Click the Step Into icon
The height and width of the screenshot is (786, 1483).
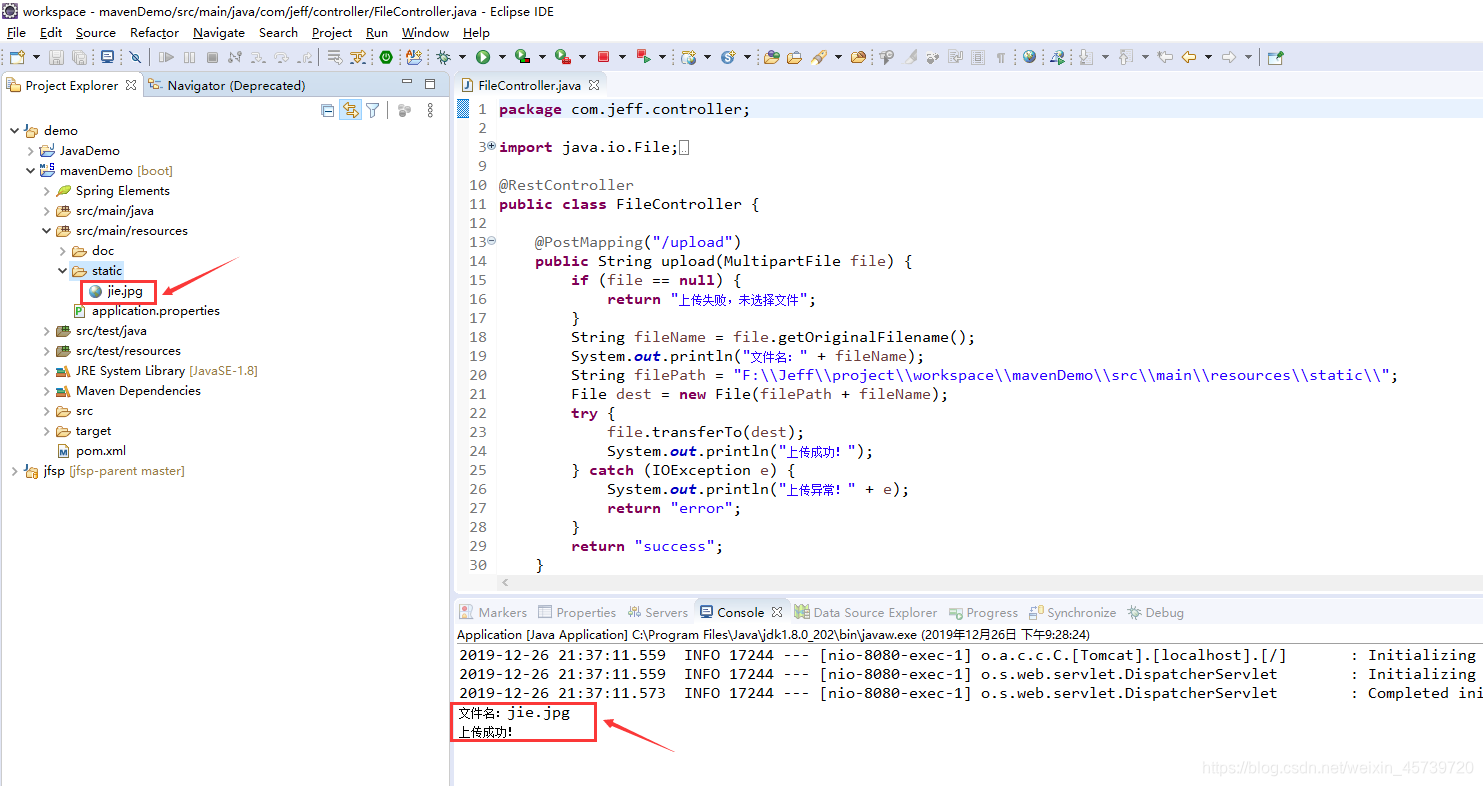click(x=257, y=57)
